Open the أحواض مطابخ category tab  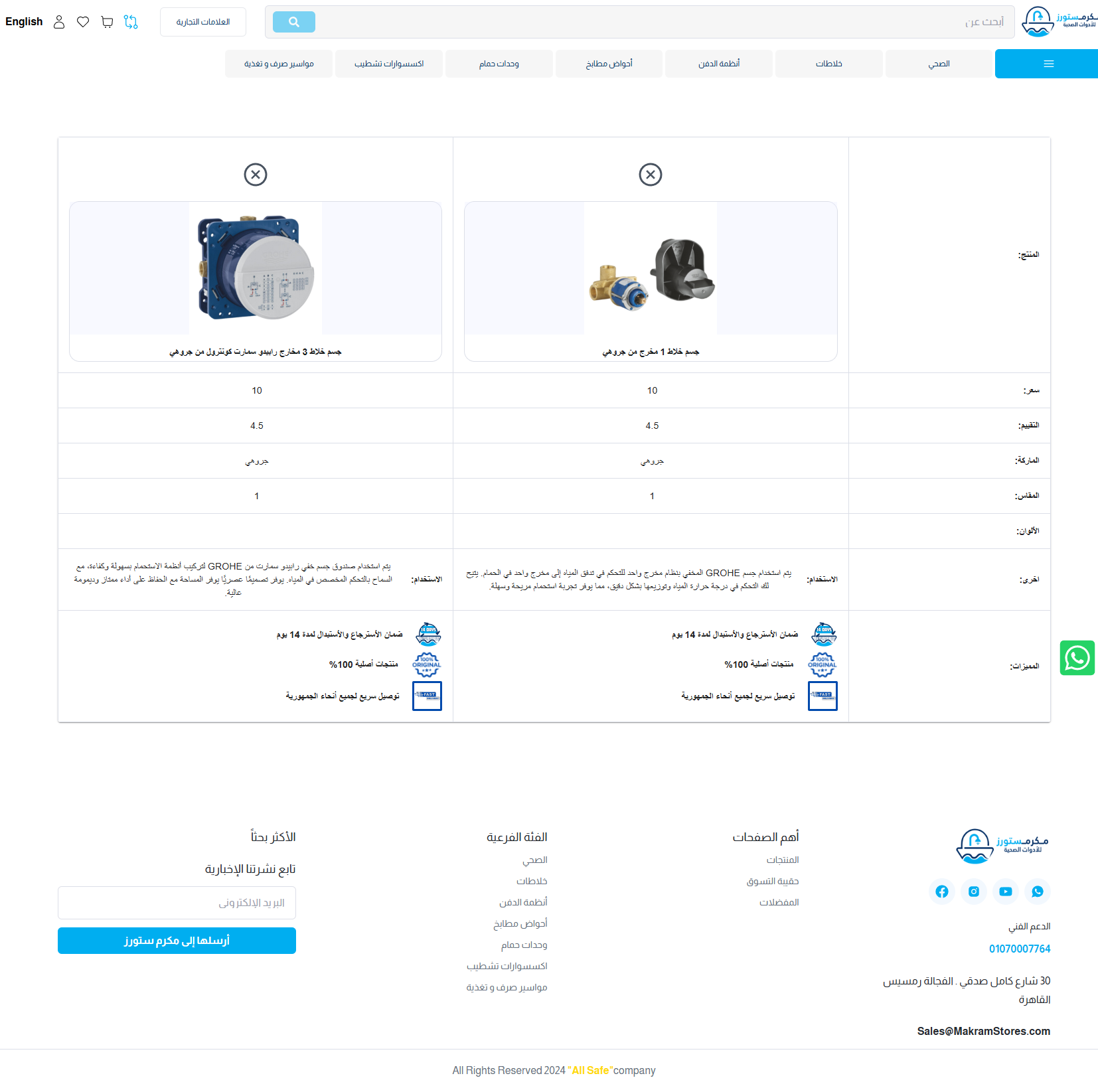pos(609,64)
